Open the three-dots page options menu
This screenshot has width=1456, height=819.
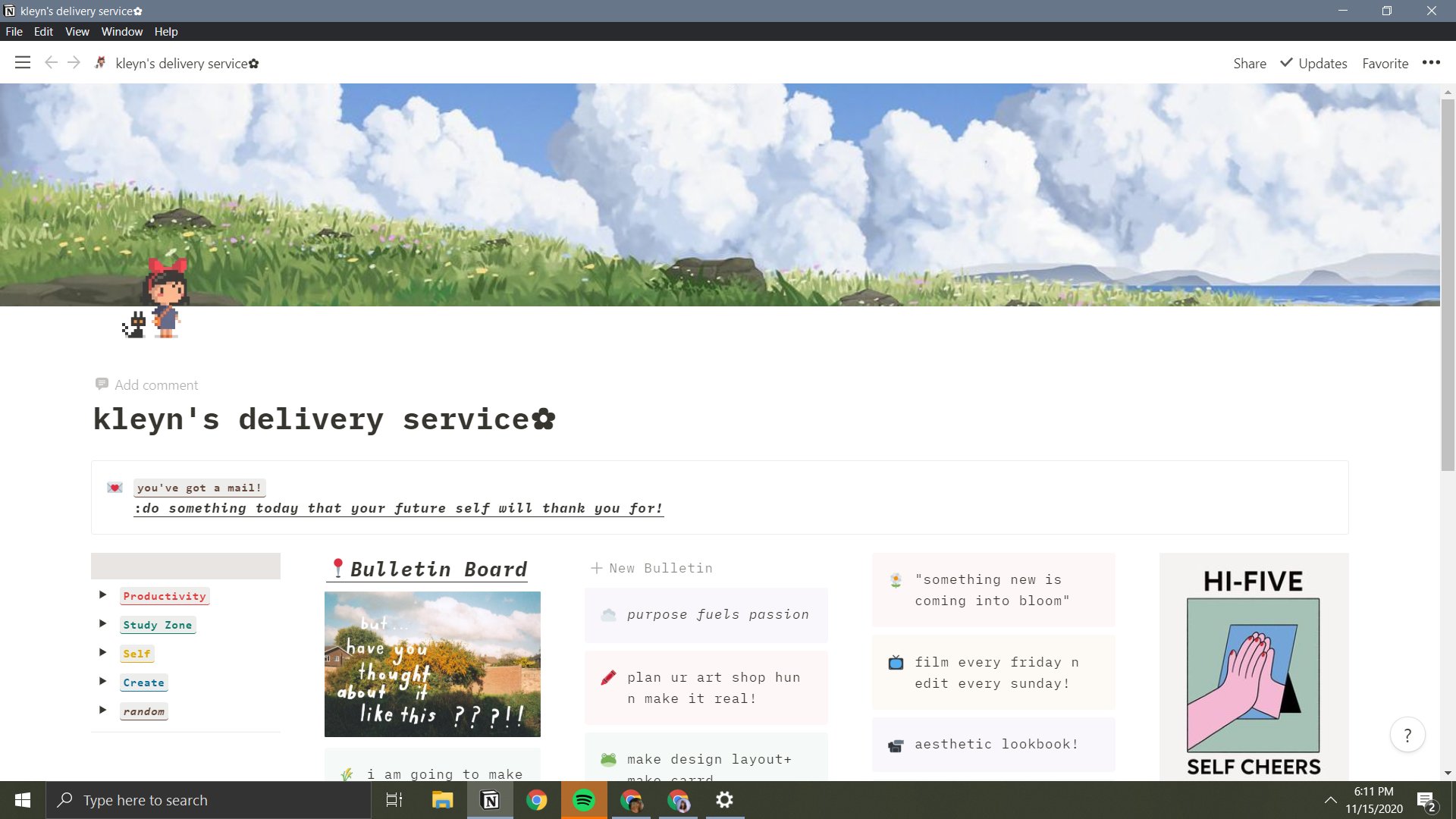point(1431,63)
